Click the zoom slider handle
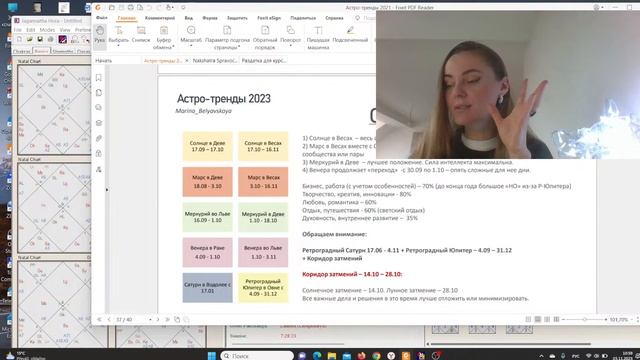The image size is (640, 360). pos(584,320)
